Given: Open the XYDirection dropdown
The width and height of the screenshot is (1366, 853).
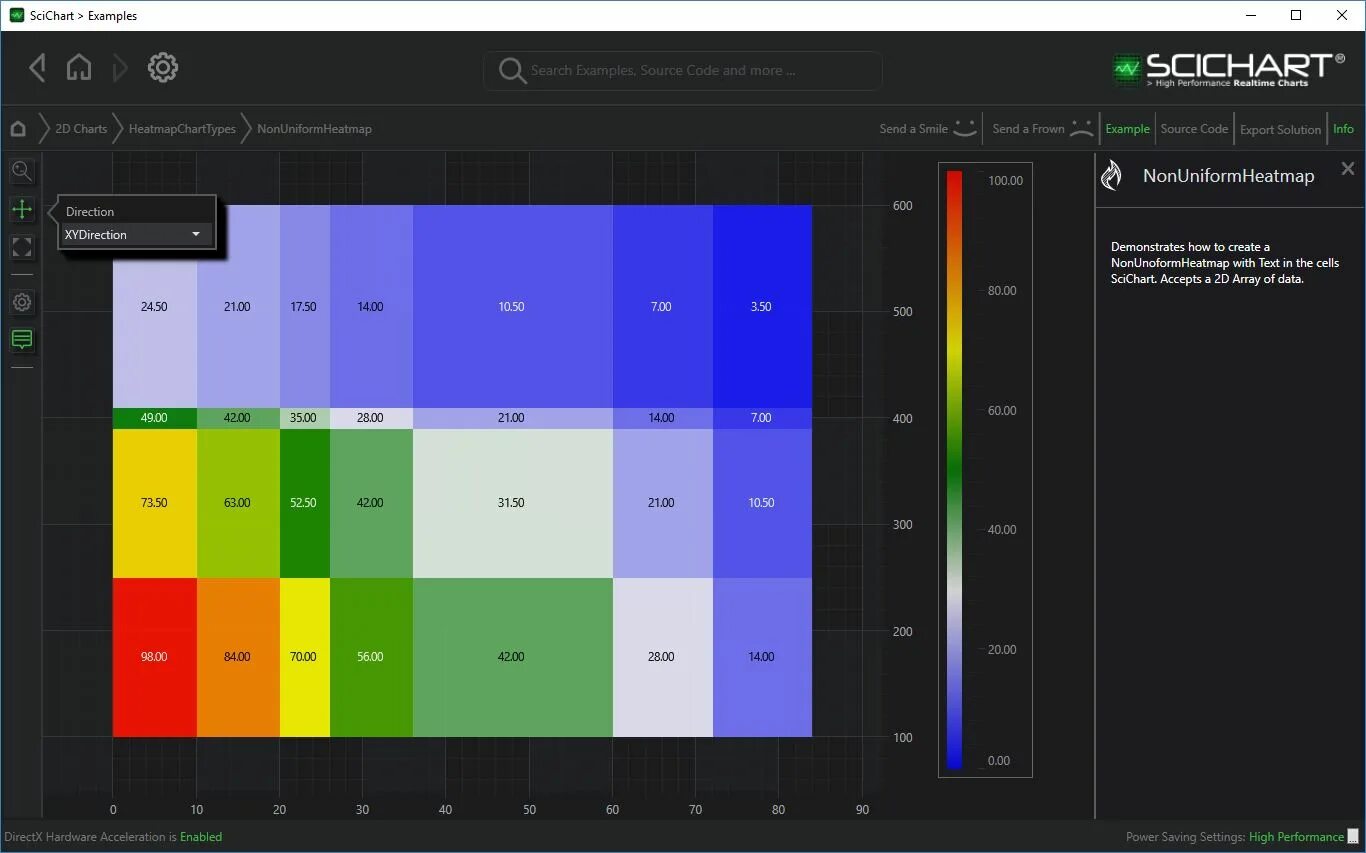Looking at the screenshot, I should pyautogui.click(x=135, y=235).
